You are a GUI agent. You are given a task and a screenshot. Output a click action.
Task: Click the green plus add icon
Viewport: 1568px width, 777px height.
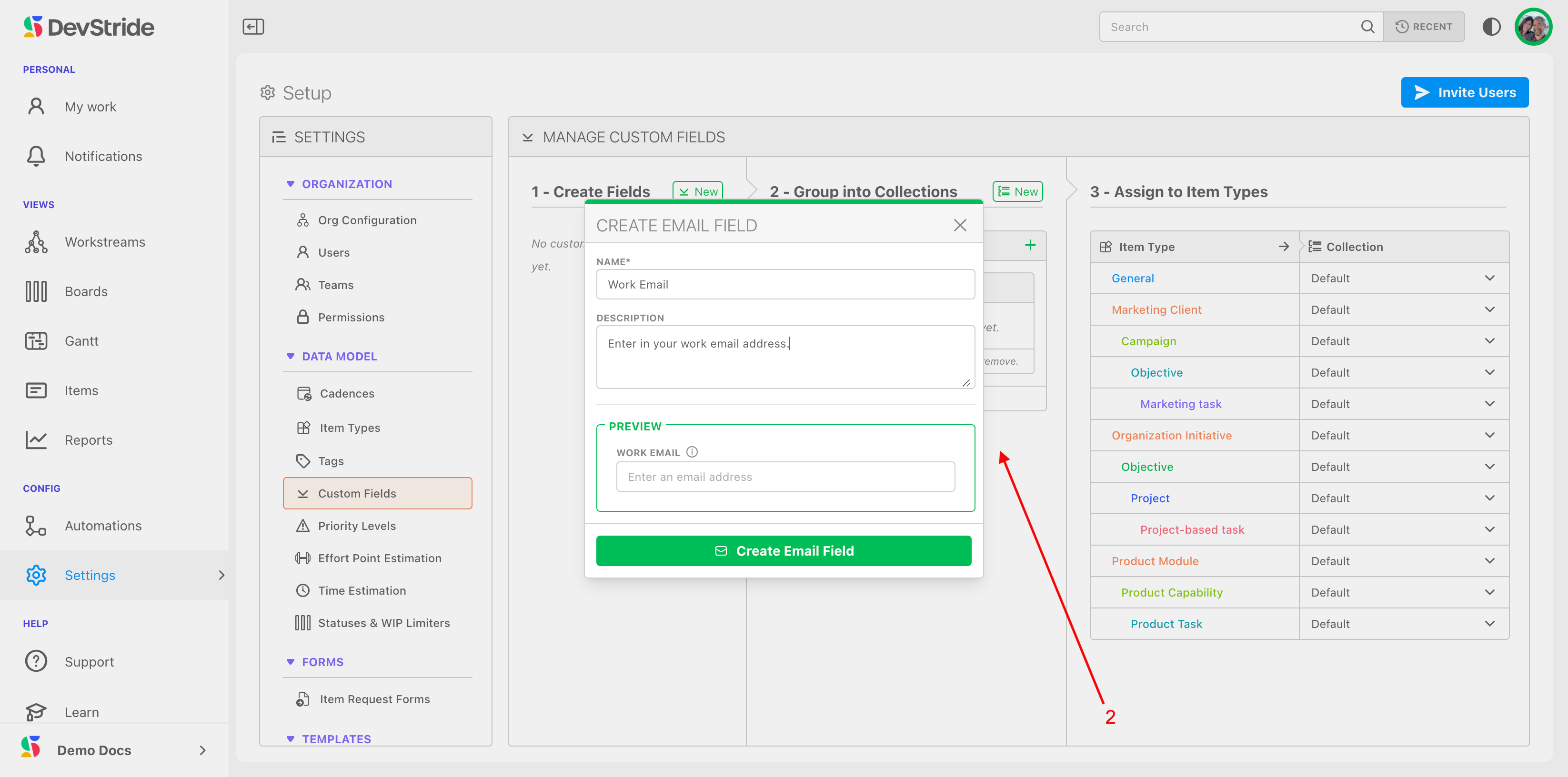click(1030, 245)
